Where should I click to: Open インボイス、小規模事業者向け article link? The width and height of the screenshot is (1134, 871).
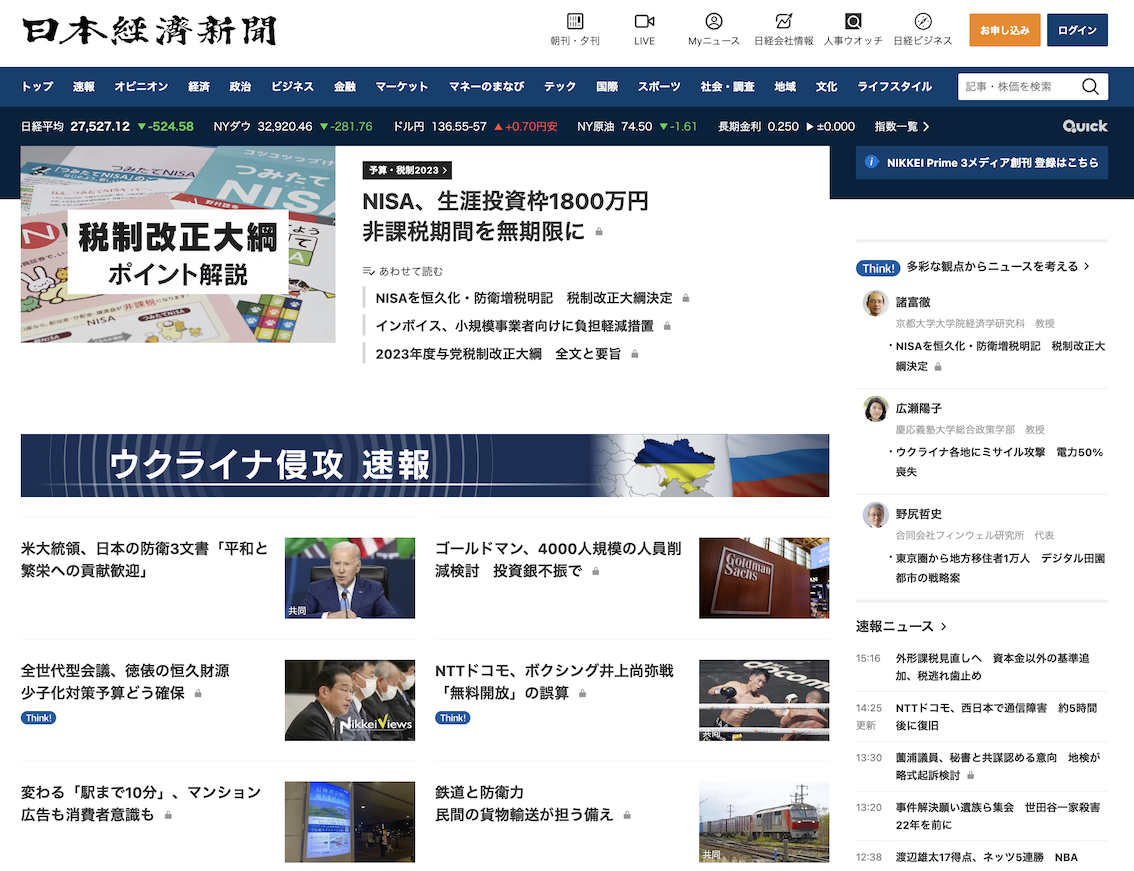click(x=514, y=326)
